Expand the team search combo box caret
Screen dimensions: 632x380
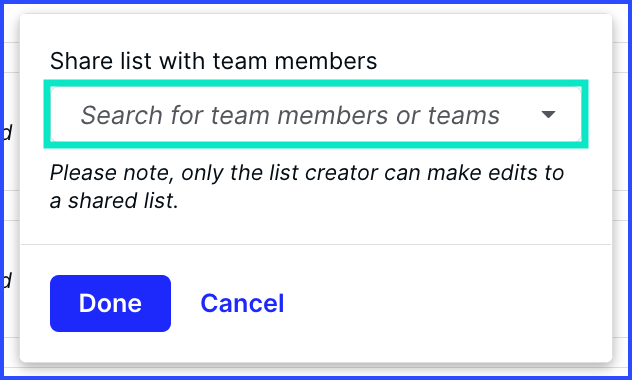pos(548,115)
